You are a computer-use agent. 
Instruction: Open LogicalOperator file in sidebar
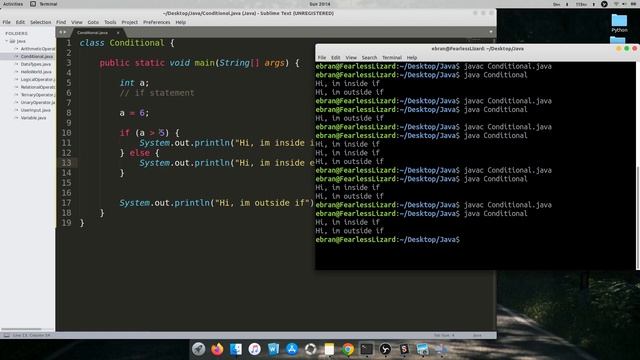point(38,79)
